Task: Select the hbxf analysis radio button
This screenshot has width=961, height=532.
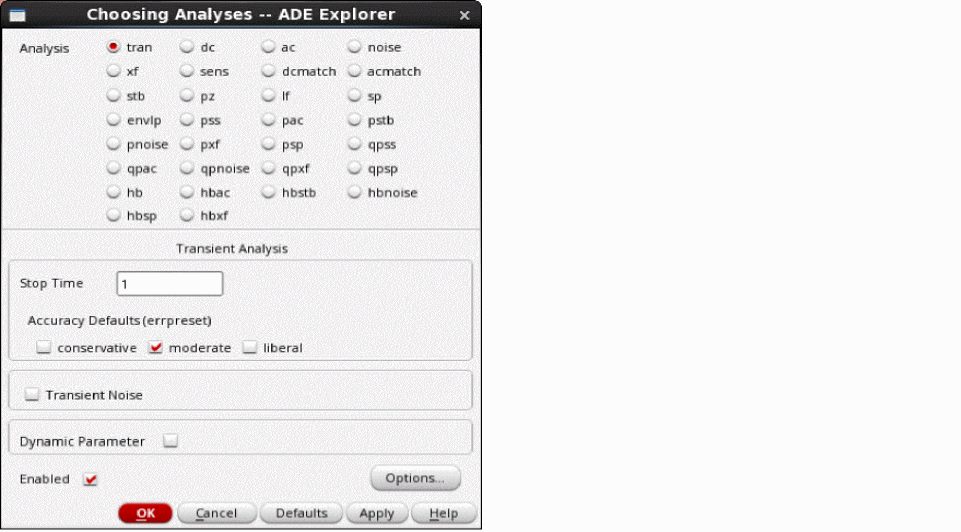Action: [187, 215]
